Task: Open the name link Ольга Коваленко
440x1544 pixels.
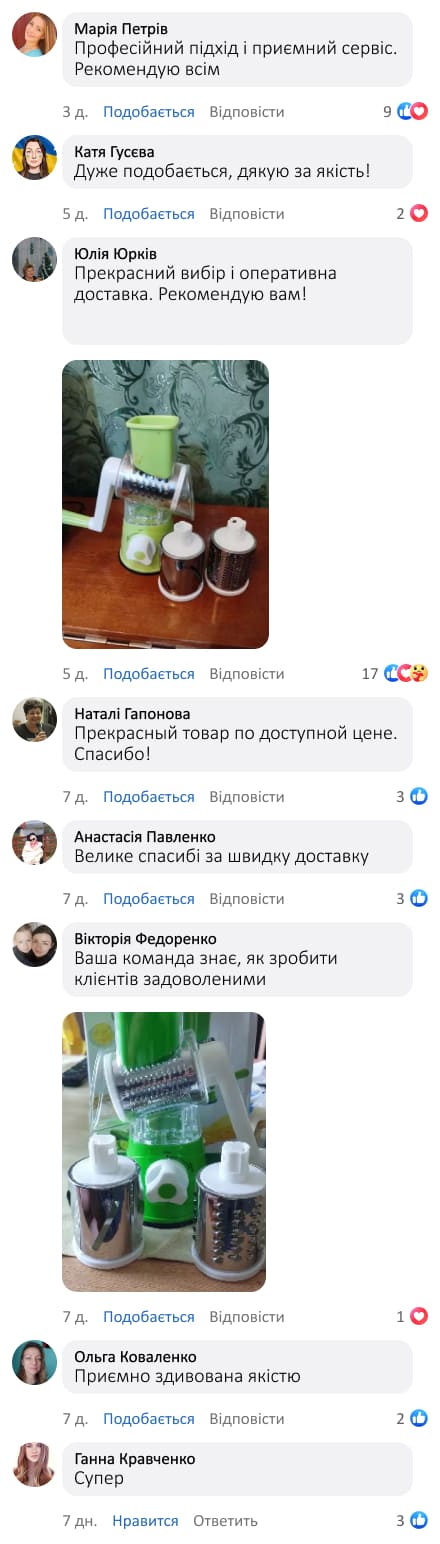Action: click(135, 1357)
